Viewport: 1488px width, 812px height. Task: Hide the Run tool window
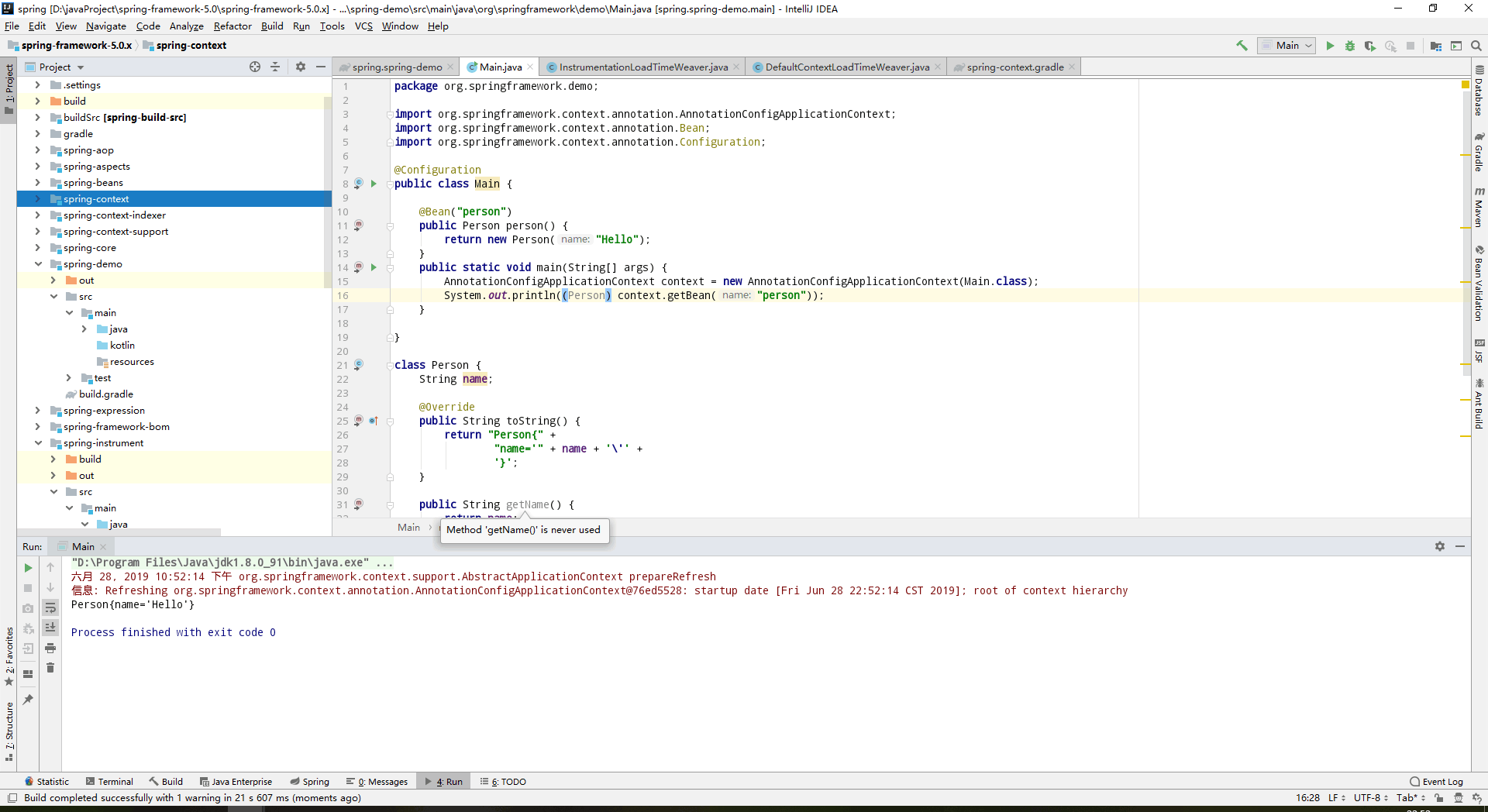[1460, 546]
